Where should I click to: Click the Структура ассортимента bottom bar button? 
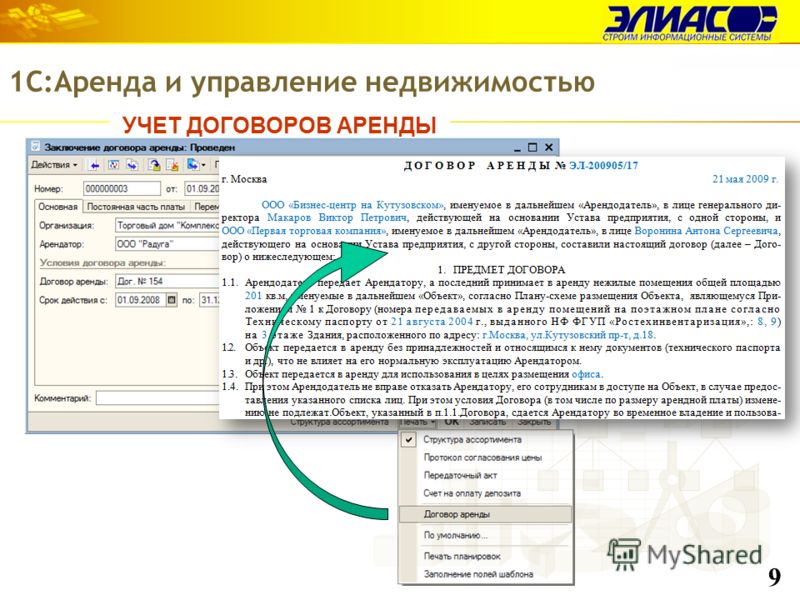[339, 422]
